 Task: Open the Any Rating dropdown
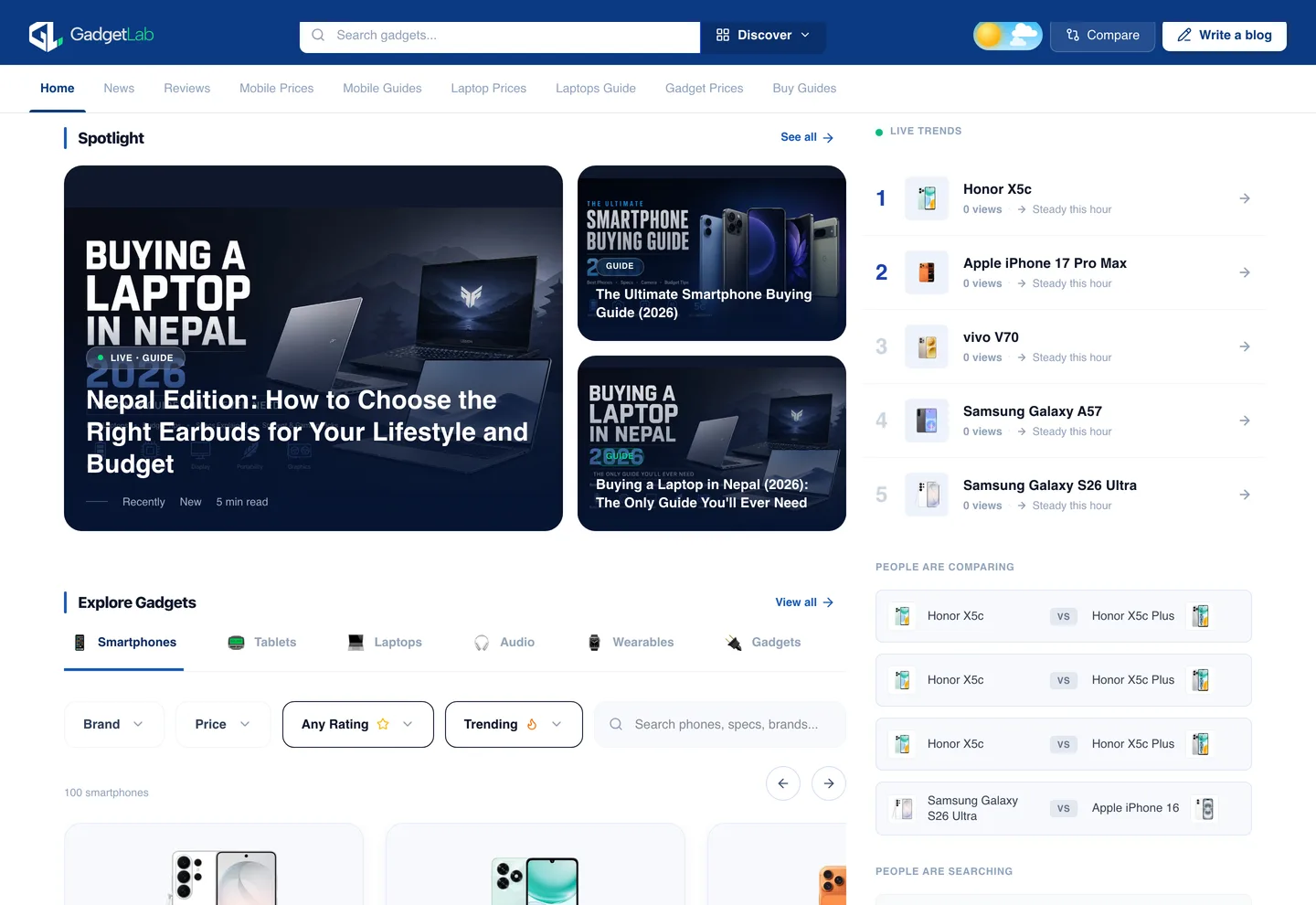[x=358, y=724]
